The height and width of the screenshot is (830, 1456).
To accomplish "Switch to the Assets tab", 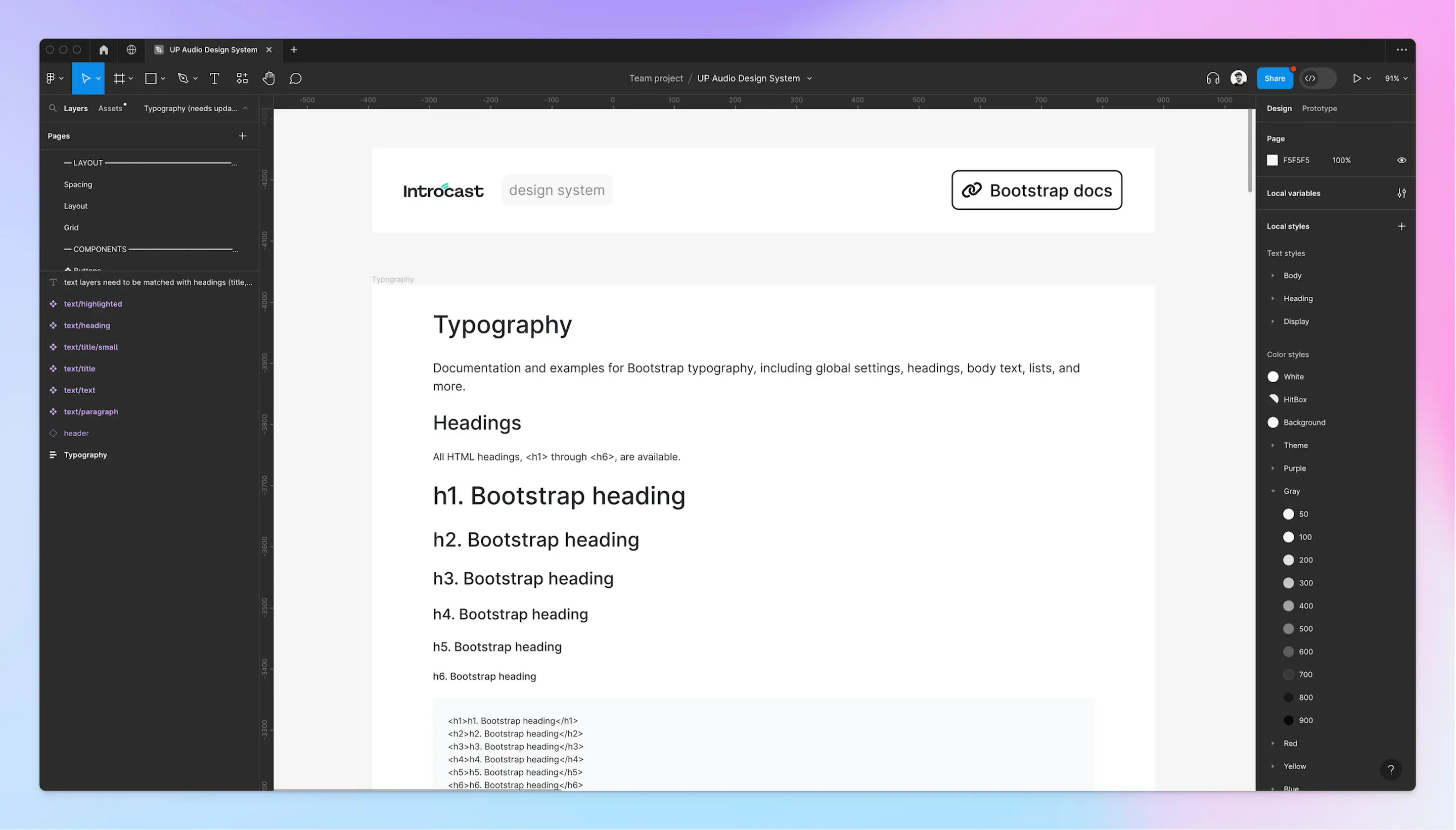I will [110, 108].
